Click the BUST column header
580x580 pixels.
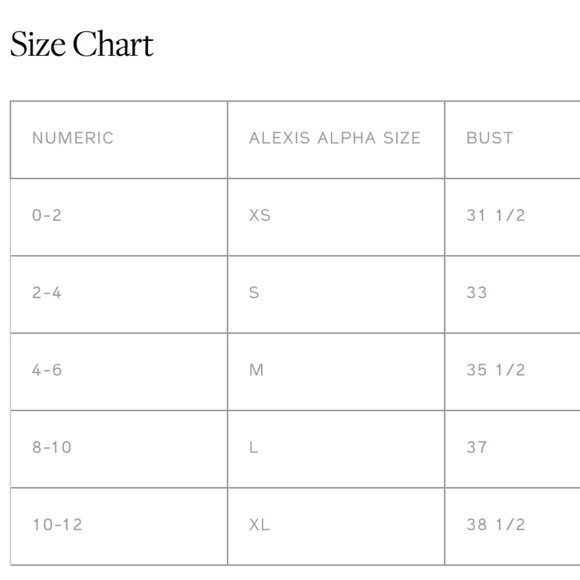click(512, 139)
